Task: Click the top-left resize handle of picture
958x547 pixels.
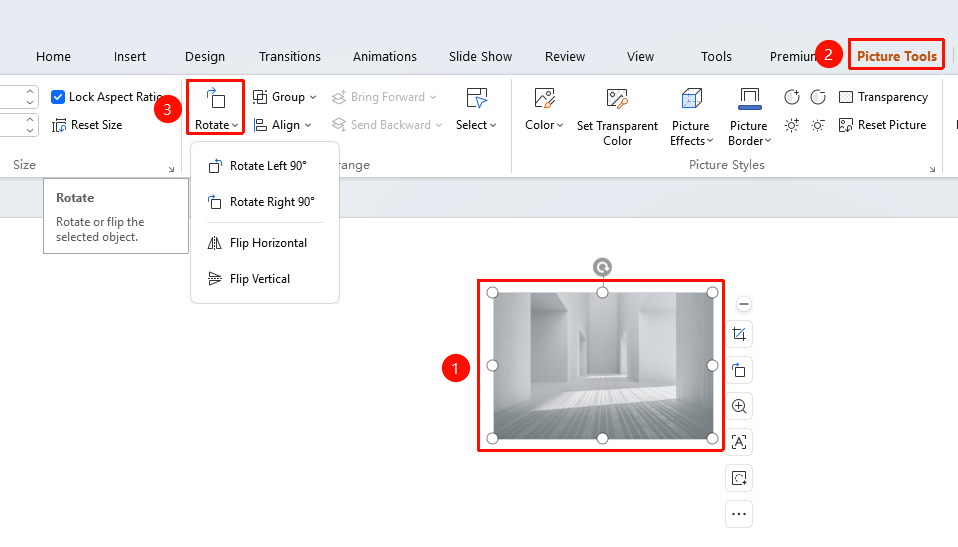Action: coord(492,293)
